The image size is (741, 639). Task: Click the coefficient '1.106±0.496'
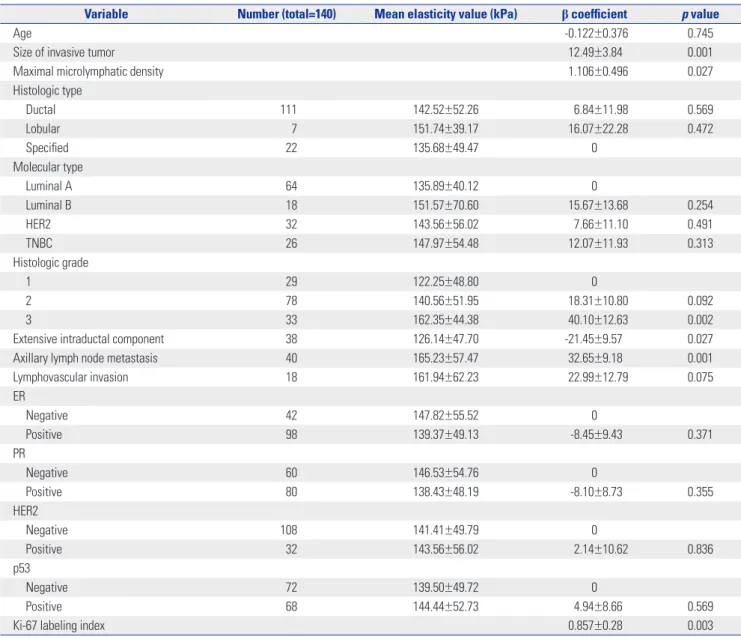click(598, 72)
